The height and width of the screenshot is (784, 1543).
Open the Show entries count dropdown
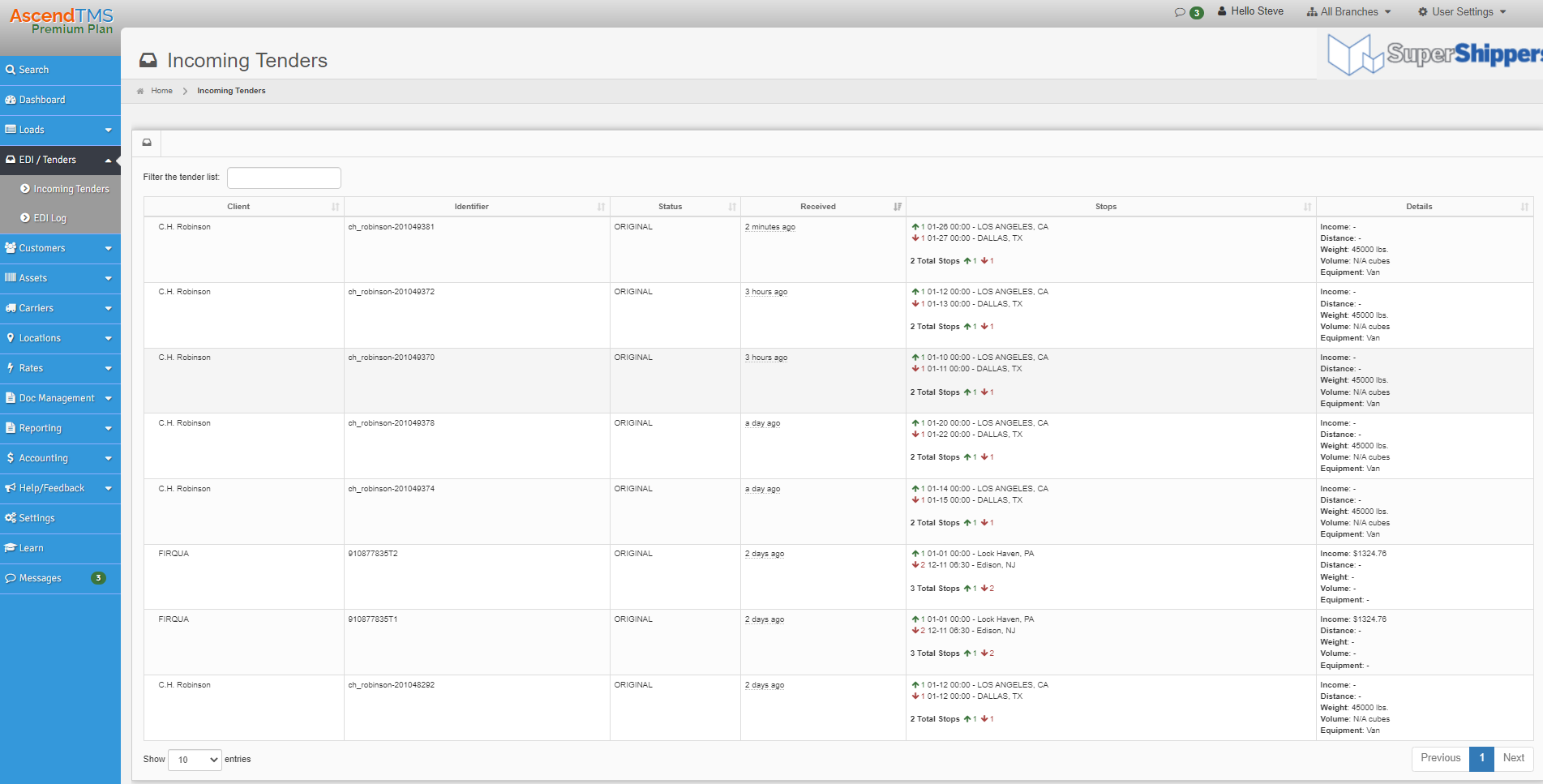195,760
